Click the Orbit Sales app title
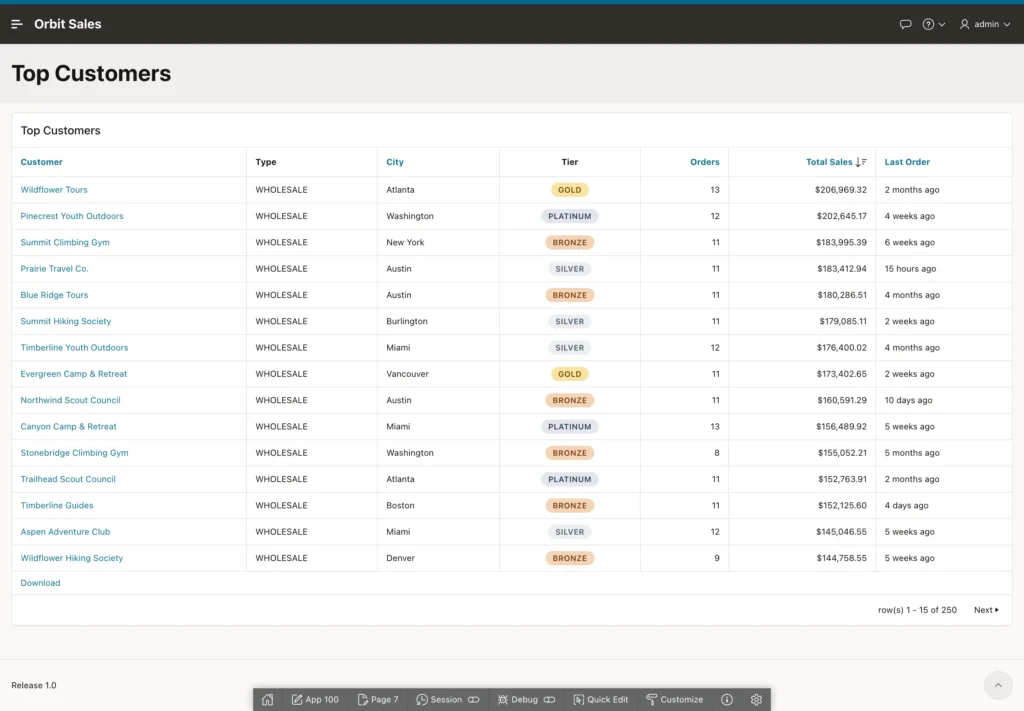This screenshot has height=711, width=1024. click(68, 24)
